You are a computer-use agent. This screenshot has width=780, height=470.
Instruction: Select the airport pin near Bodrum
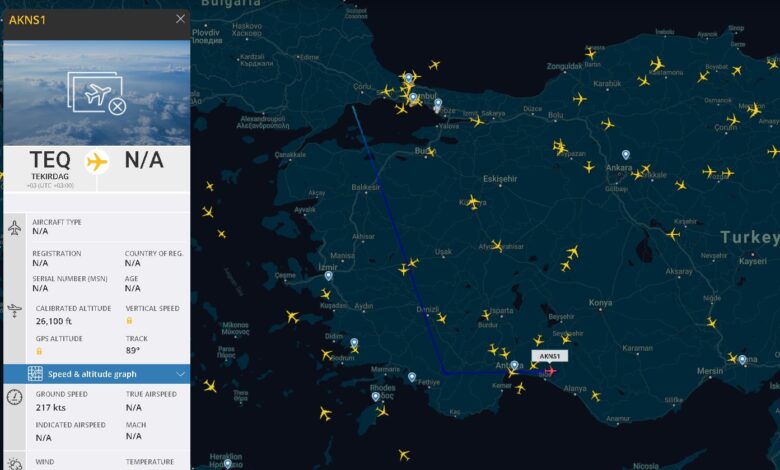pos(354,343)
